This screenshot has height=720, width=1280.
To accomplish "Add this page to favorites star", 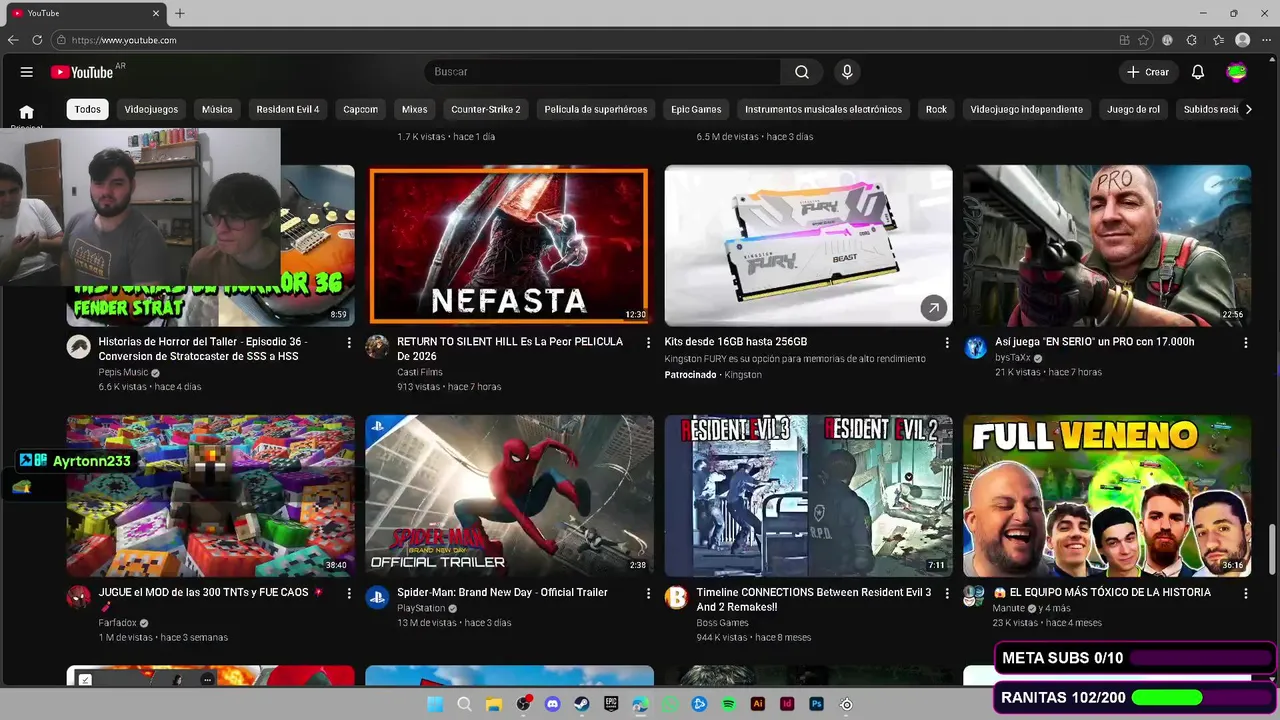I will click(x=1143, y=40).
